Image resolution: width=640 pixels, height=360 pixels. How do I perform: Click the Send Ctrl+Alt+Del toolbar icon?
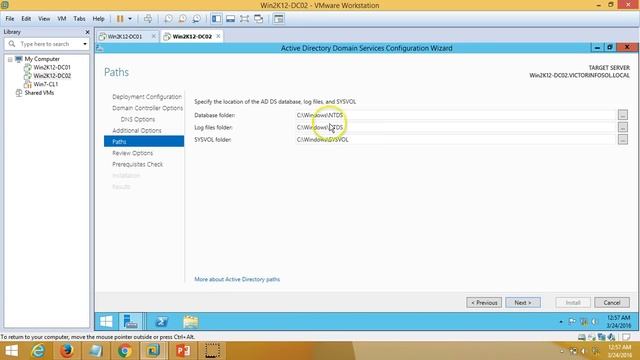pyautogui.click(x=148, y=19)
